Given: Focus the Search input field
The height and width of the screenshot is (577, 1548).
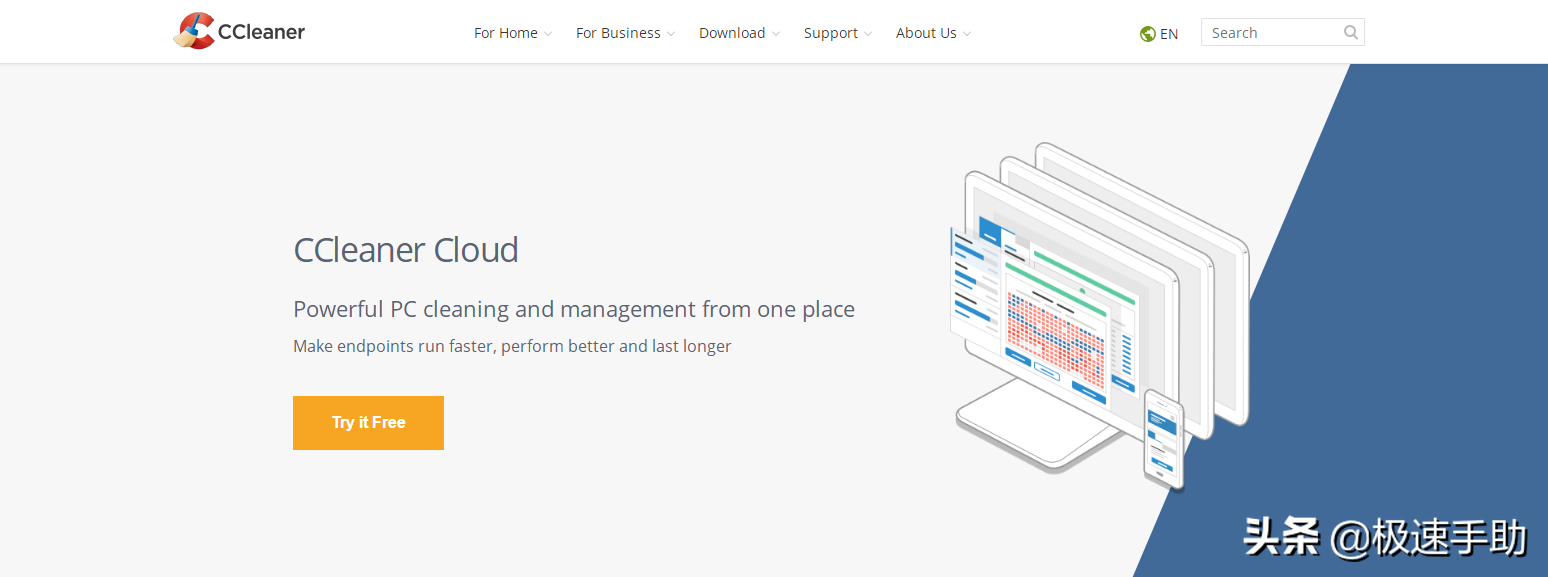Looking at the screenshot, I should [1282, 32].
